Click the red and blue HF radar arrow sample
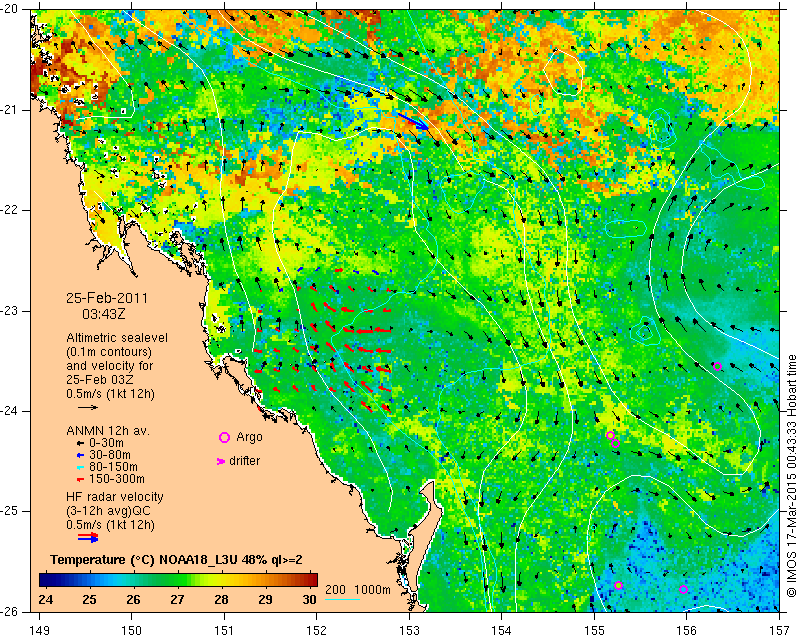800x640 pixels. (x=88, y=537)
